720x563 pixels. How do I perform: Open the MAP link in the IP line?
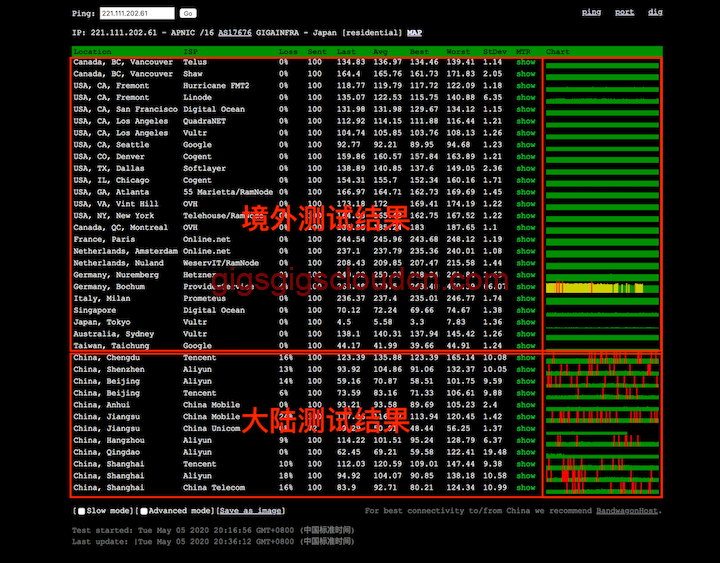point(414,33)
